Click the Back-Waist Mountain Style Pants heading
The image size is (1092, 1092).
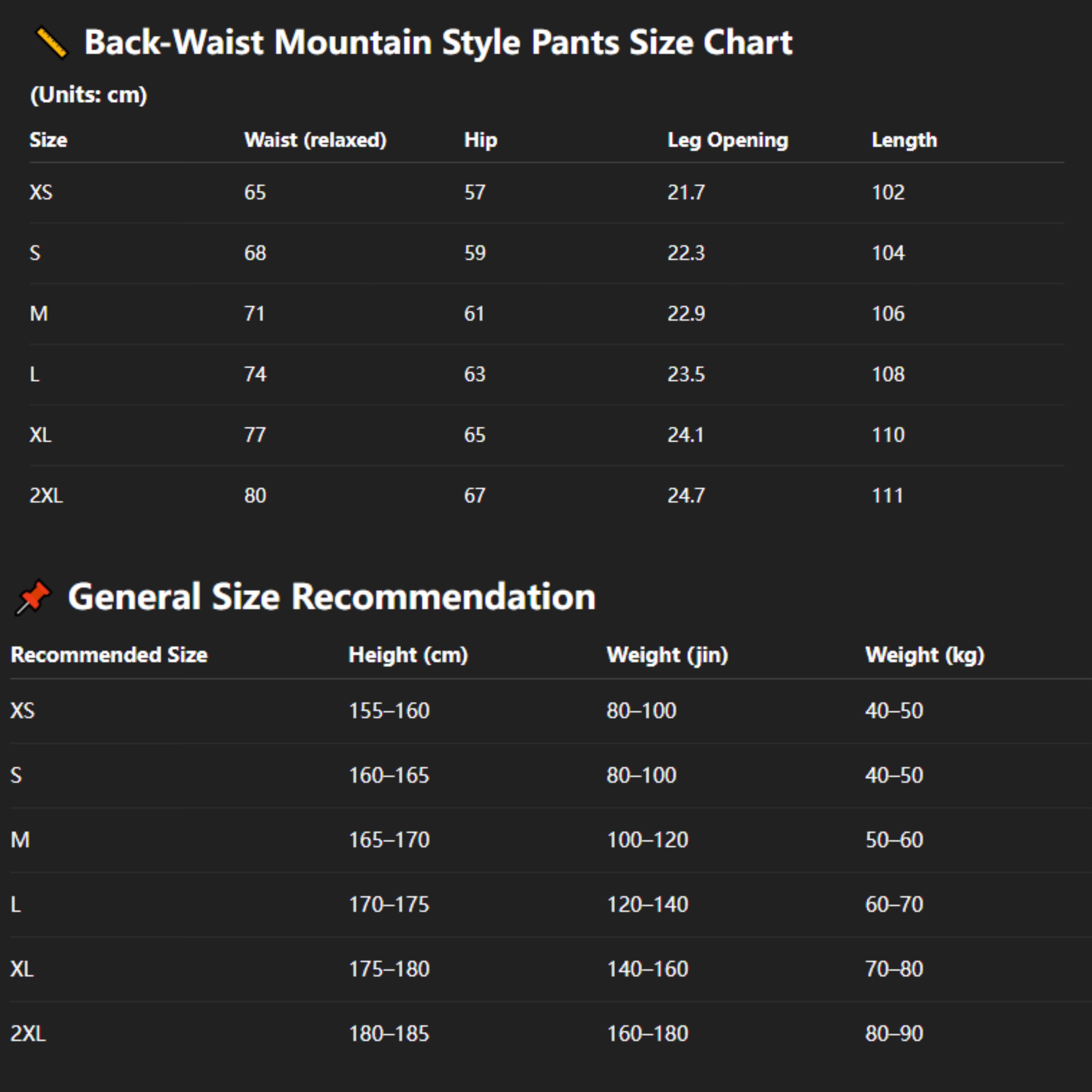pyautogui.click(x=438, y=42)
